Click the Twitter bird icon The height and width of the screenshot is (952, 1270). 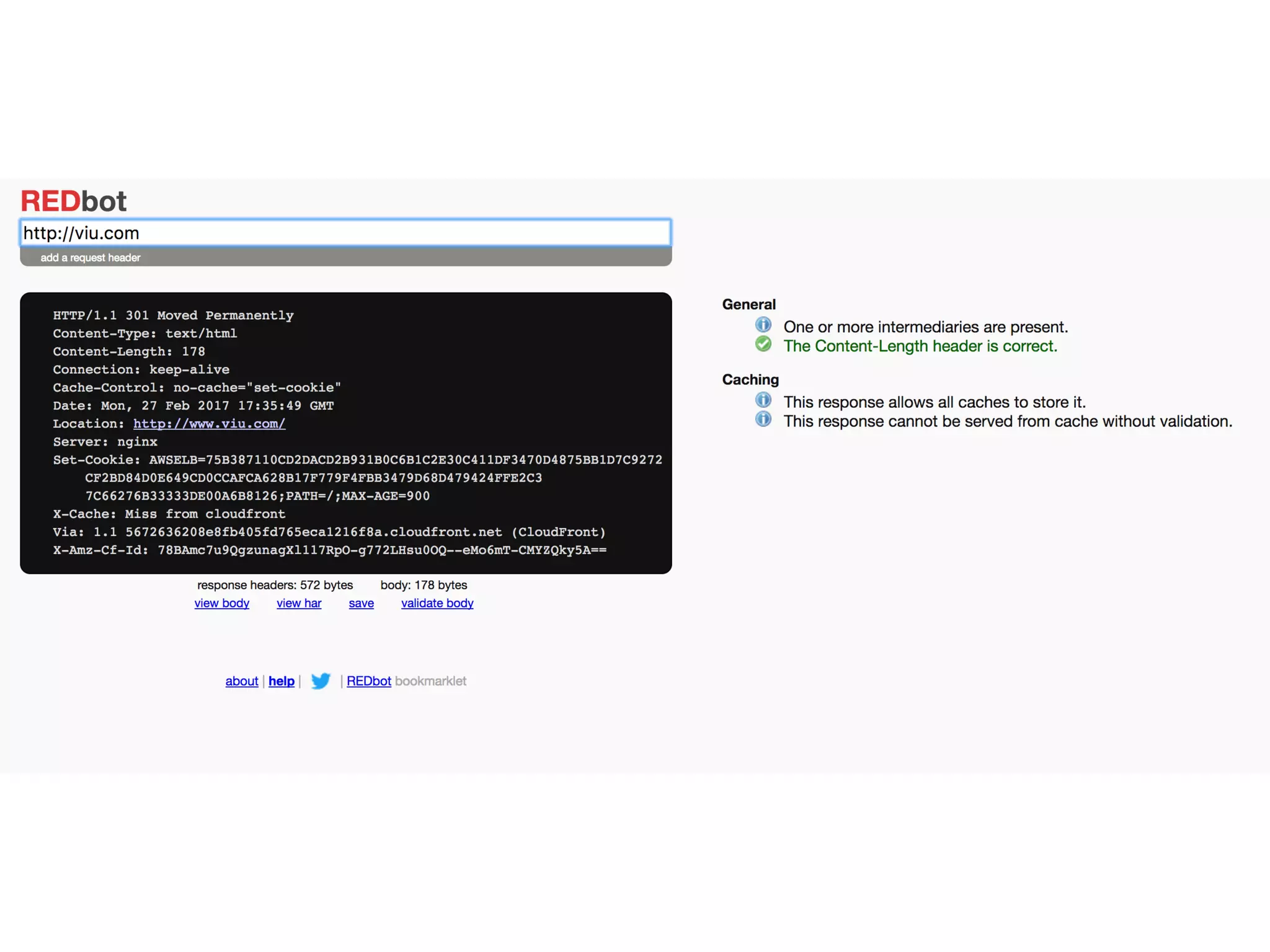pyautogui.click(x=321, y=681)
